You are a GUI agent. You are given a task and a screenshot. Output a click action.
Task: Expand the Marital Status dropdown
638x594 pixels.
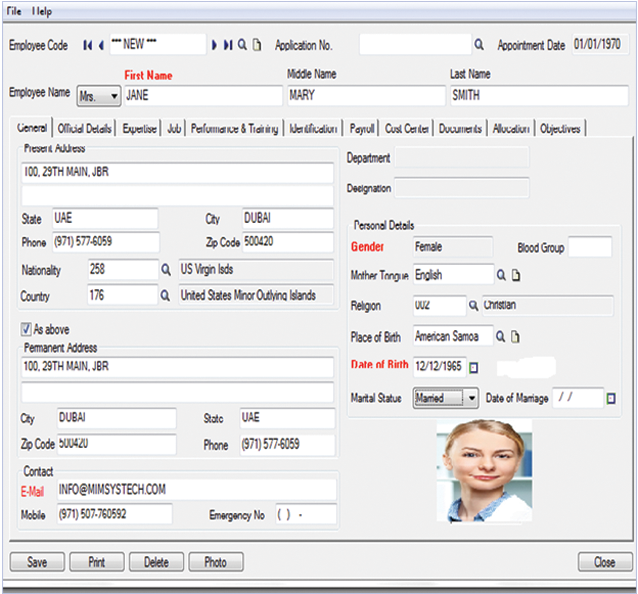pyautogui.click(x=472, y=399)
